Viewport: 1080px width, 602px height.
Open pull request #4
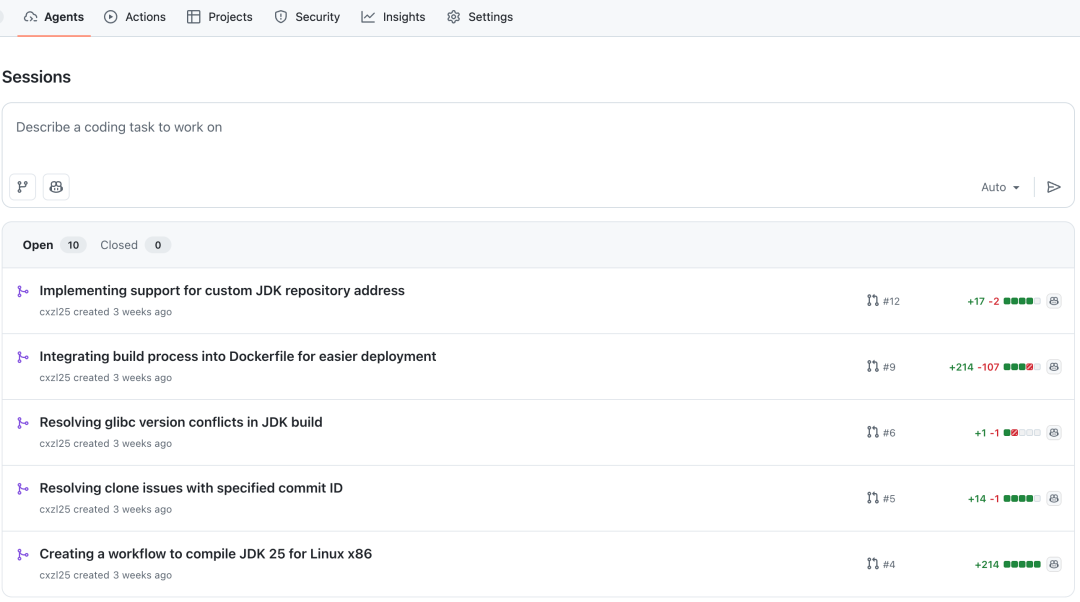pos(881,564)
